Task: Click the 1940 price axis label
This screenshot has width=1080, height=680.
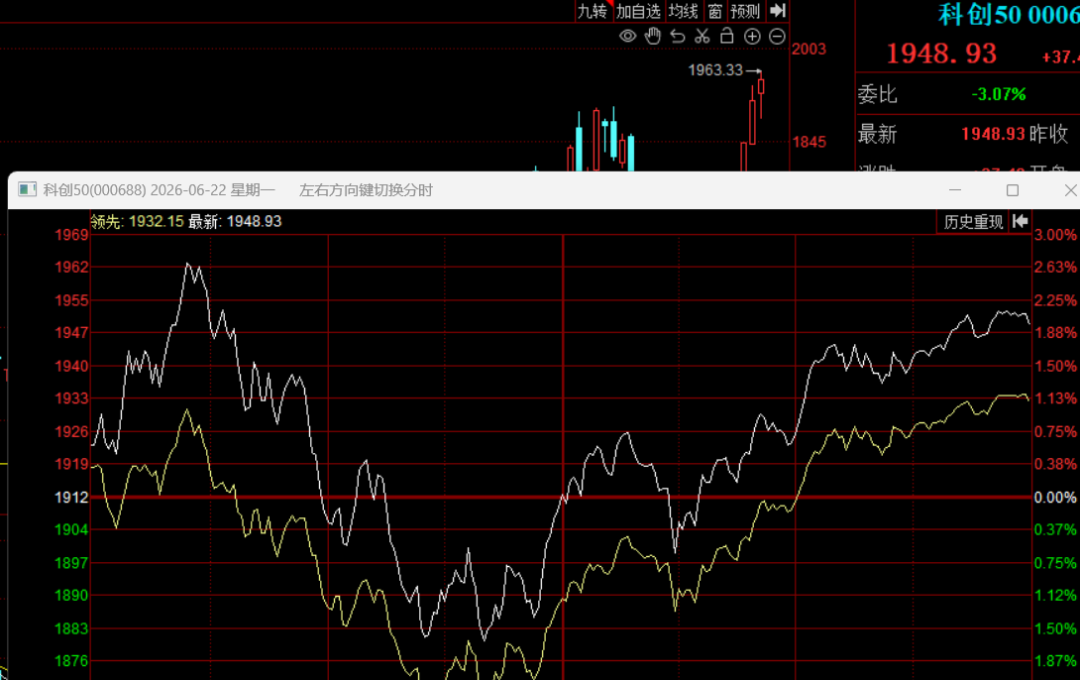Action: coord(72,366)
